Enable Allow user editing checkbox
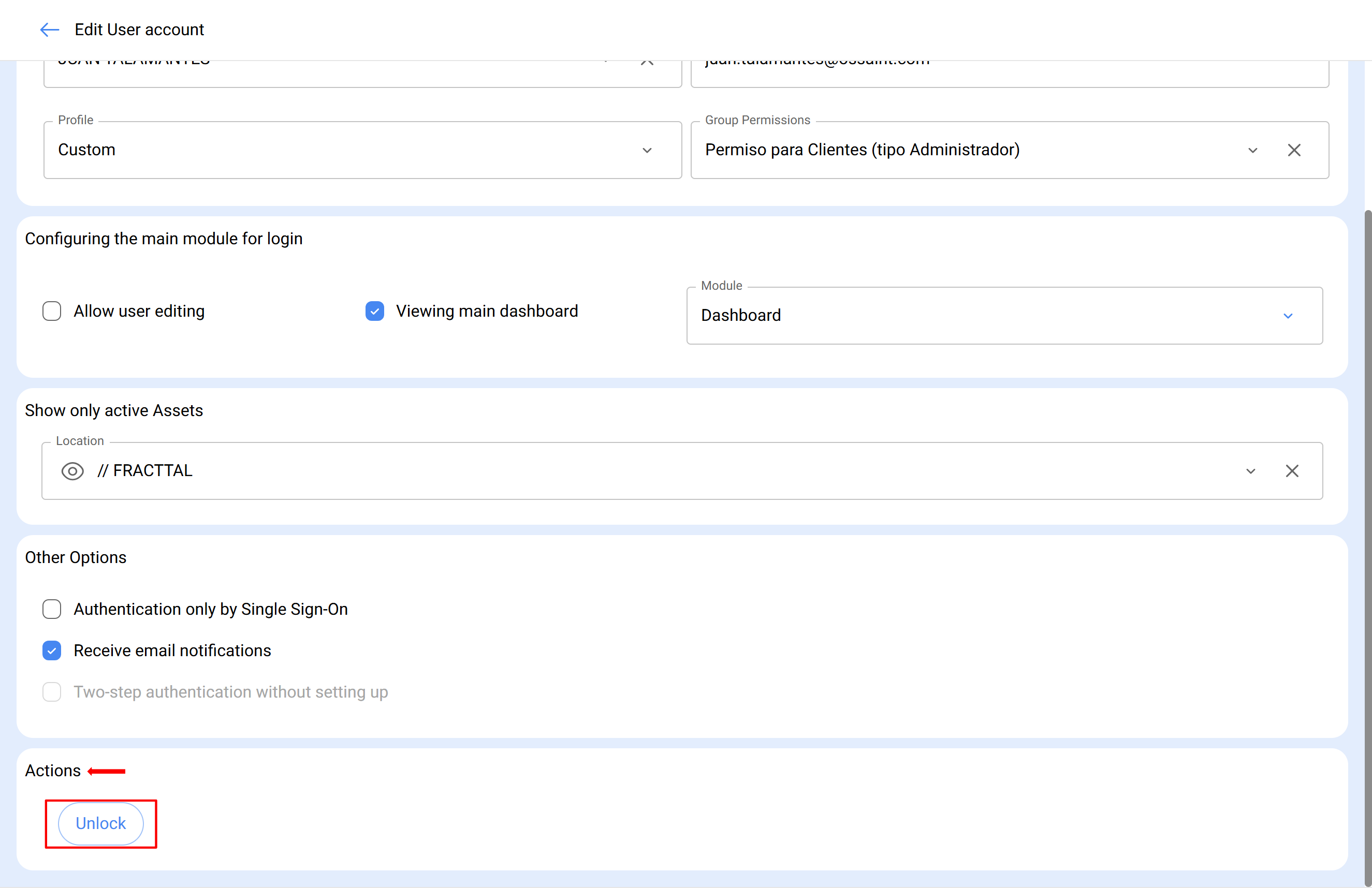This screenshot has height=888, width=1372. (52, 310)
